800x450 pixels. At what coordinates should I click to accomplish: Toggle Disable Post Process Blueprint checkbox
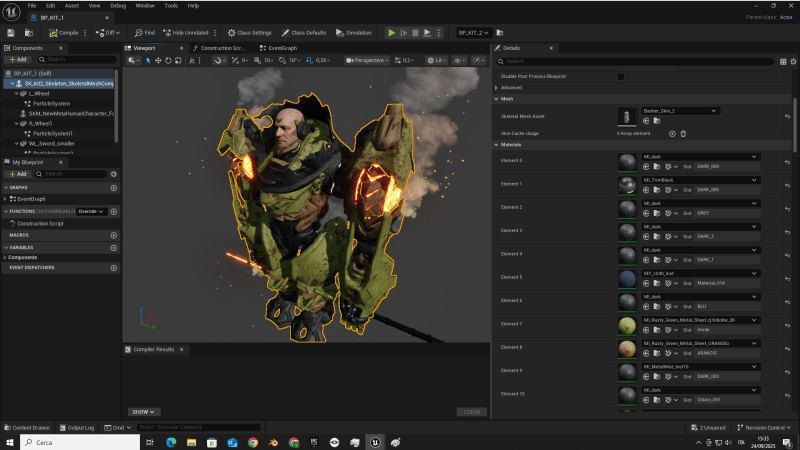point(621,76)
